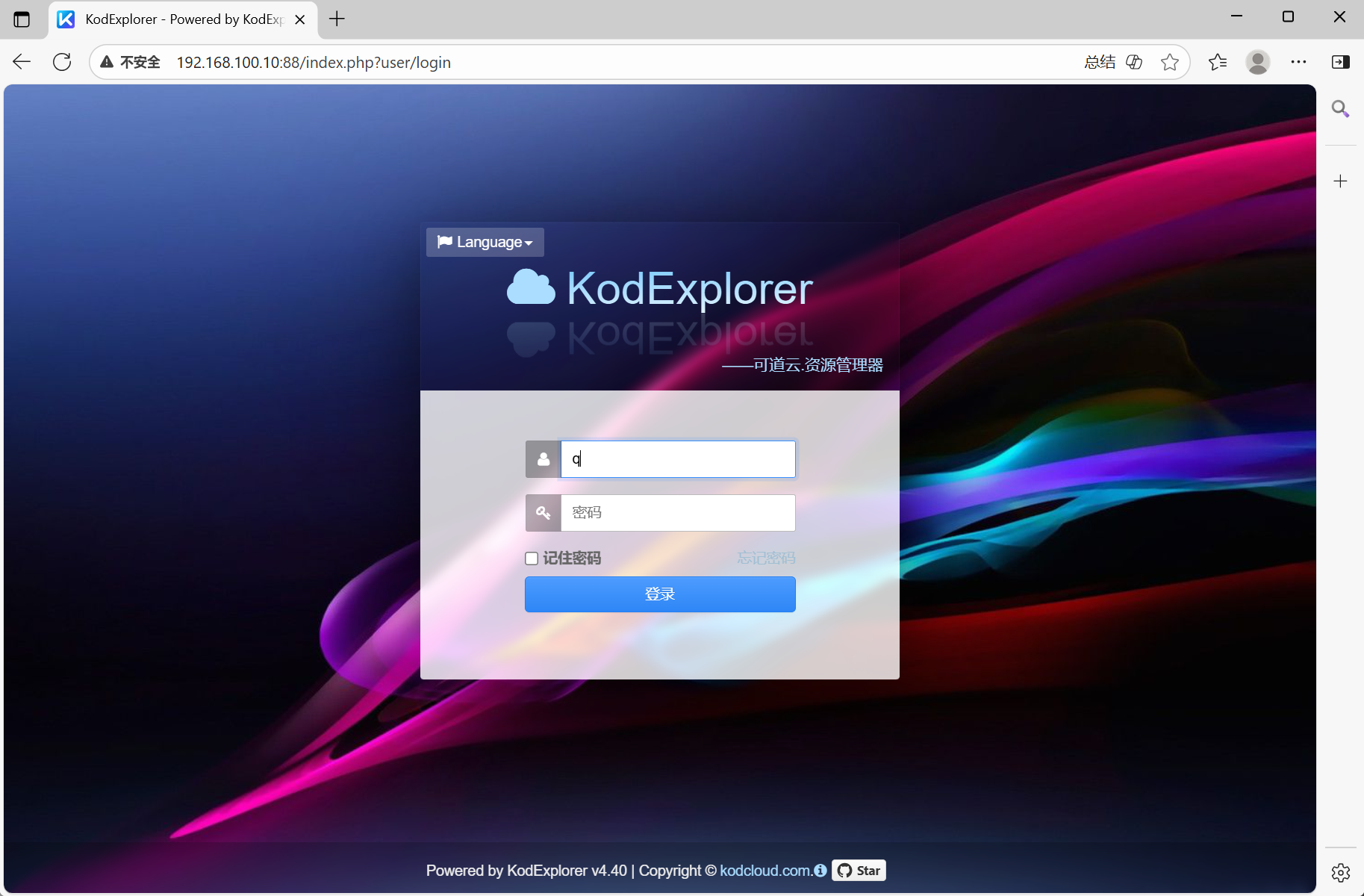Open sidebar settings gear icon

[x=1340, y=872]
